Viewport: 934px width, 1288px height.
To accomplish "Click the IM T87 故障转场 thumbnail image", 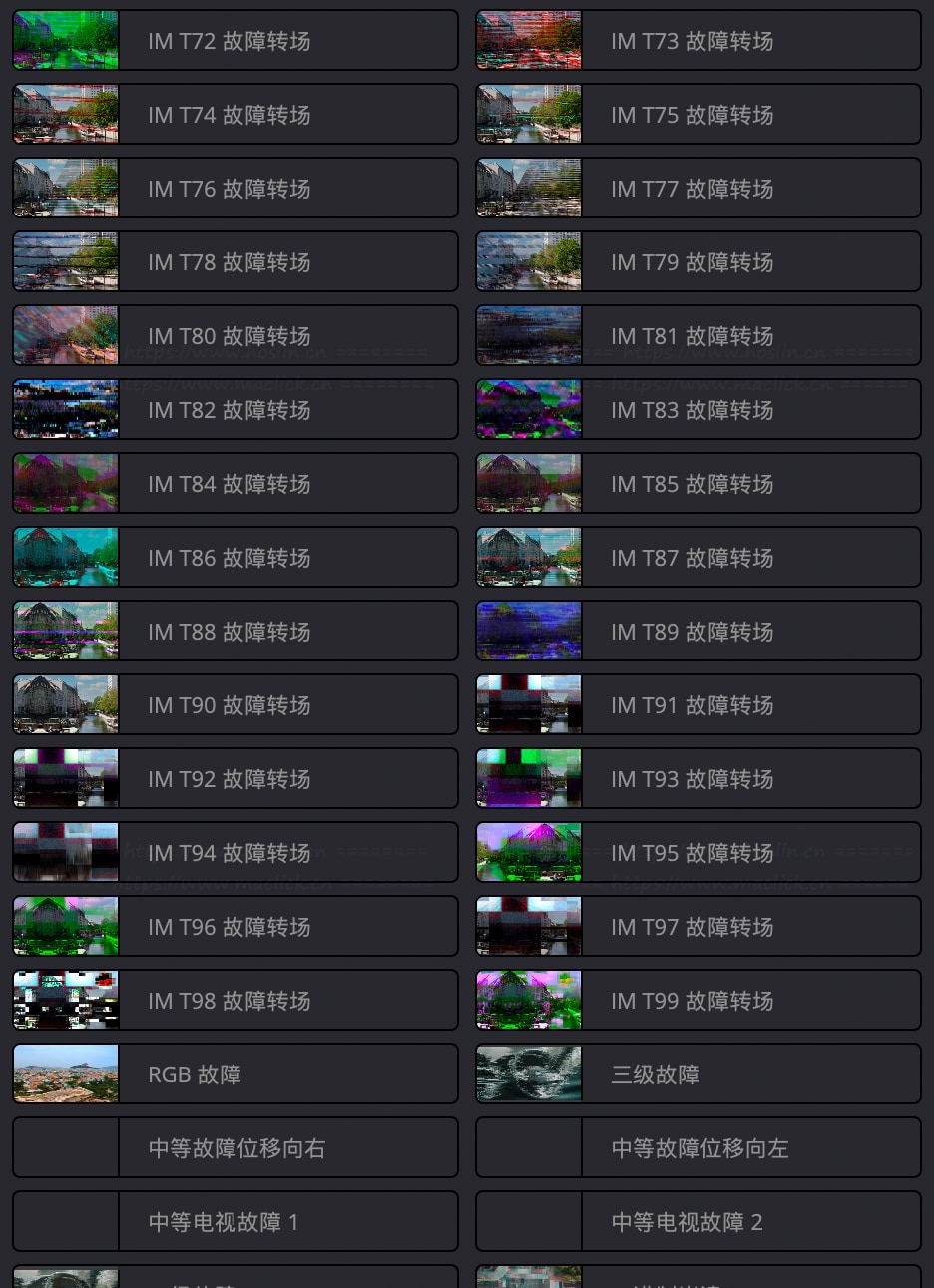I will click(x=529, y=558).
